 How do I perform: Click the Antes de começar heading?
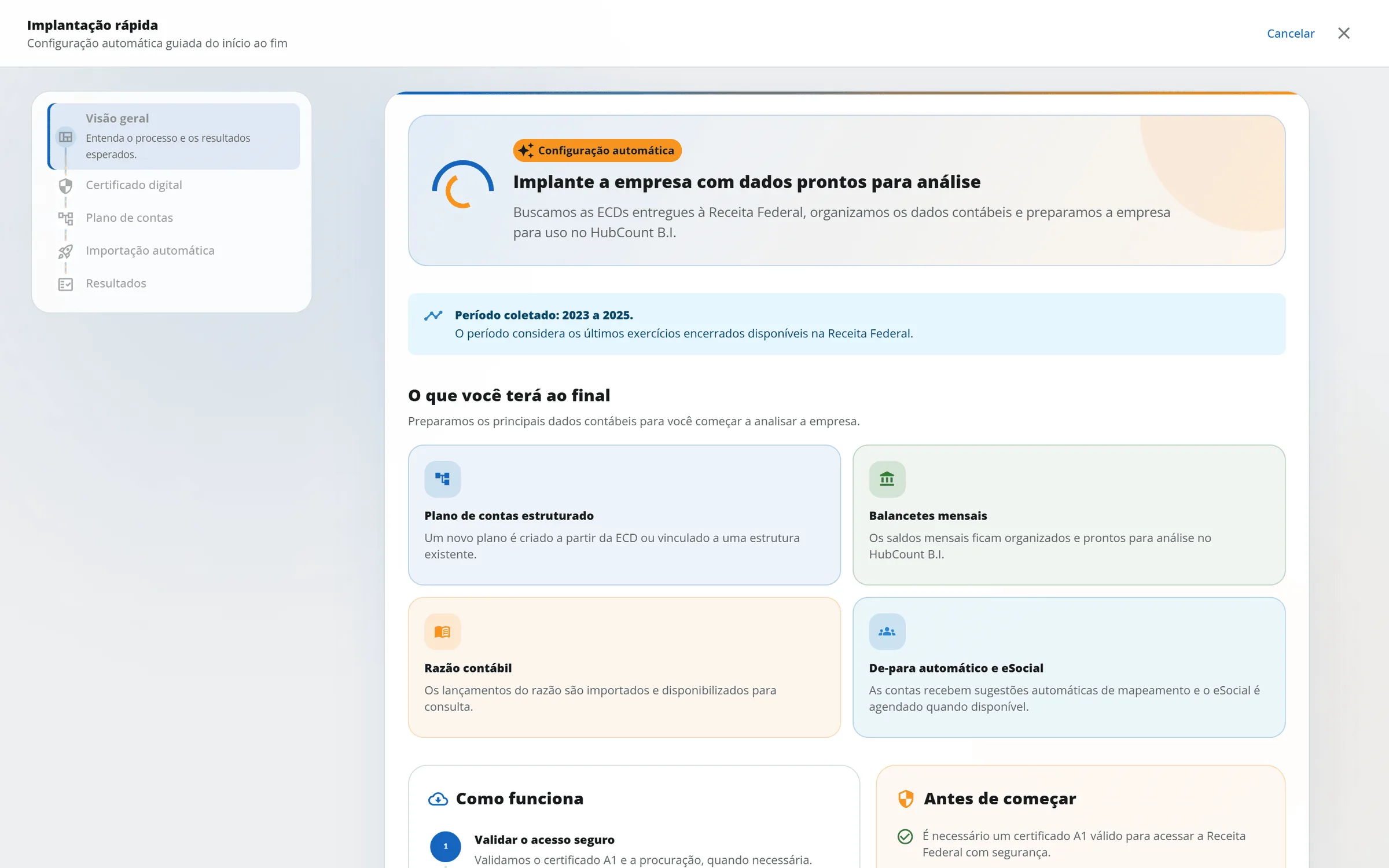[x=1000, y=799]
